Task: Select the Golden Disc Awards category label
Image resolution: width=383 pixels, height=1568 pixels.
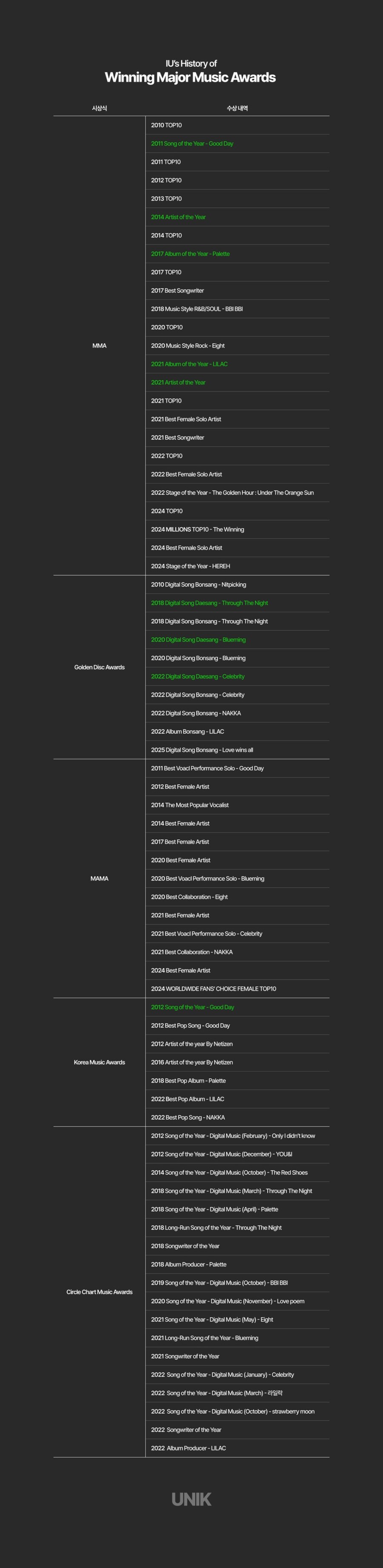Action: tap(99, 667)
